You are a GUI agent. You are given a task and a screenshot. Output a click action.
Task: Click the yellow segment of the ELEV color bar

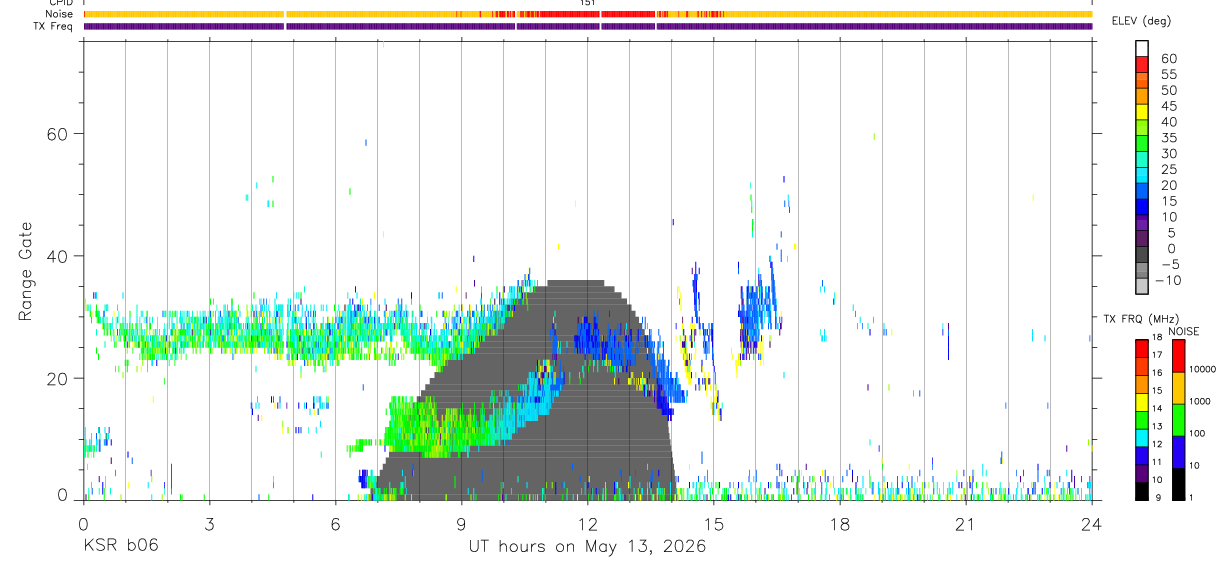[1142, 110]
